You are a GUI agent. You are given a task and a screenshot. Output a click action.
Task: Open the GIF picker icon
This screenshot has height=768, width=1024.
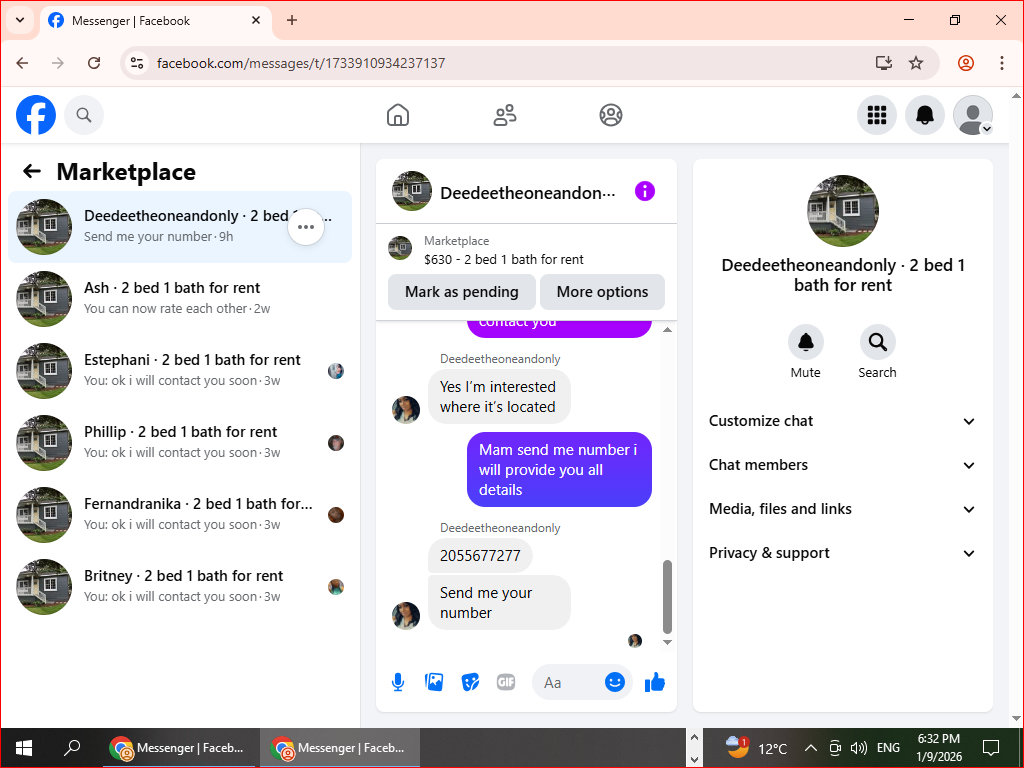[x=506, y=682]
